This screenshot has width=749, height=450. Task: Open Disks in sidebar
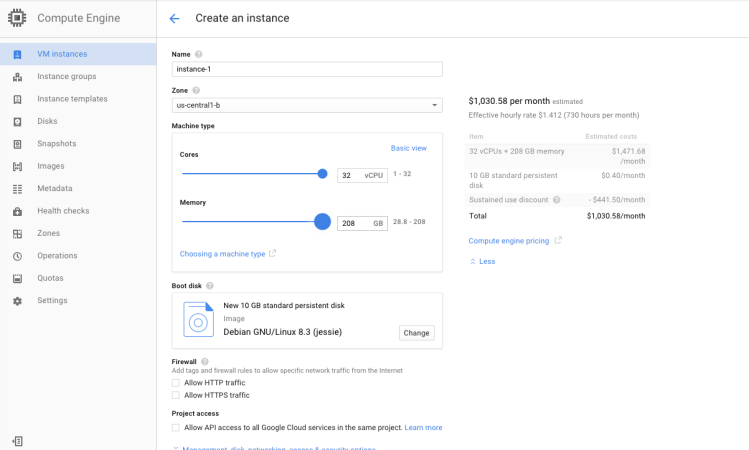click(78, 121)
